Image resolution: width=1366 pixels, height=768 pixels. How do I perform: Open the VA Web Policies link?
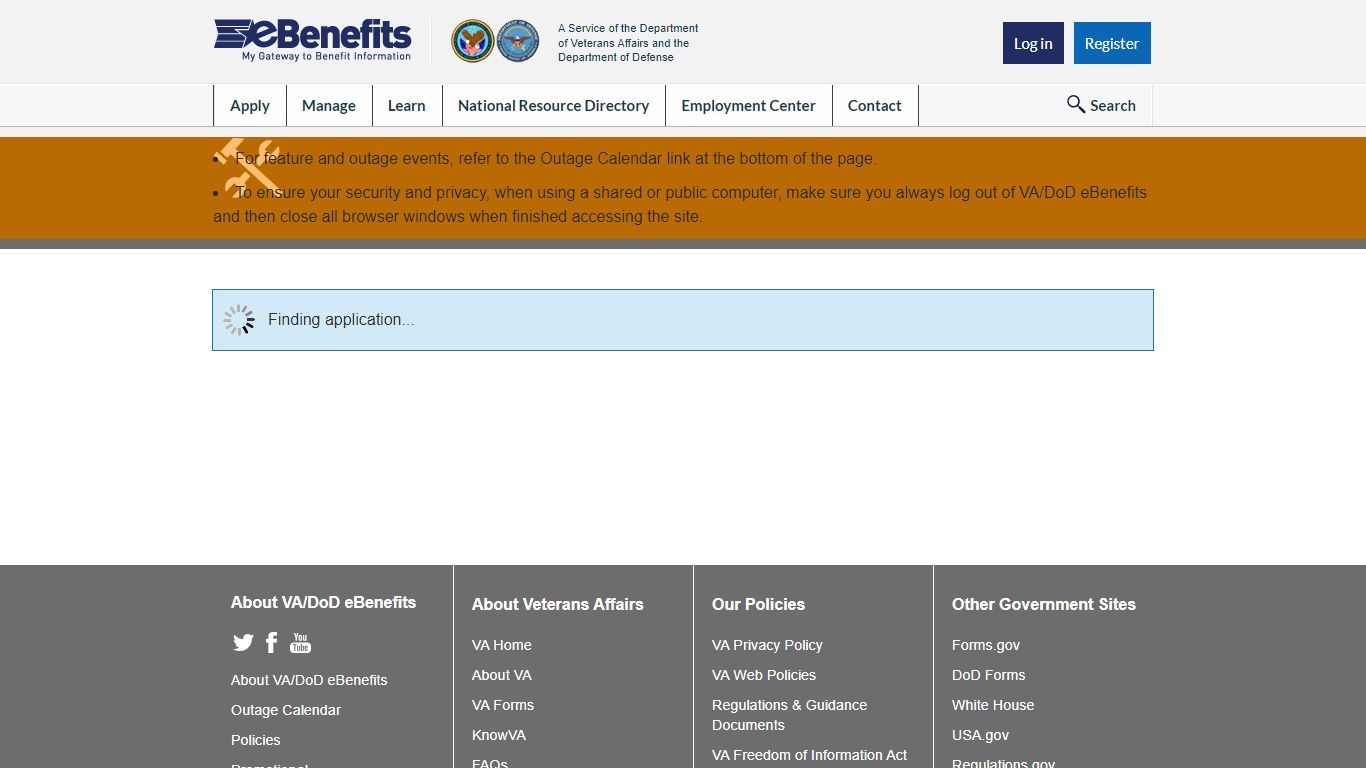764,675
